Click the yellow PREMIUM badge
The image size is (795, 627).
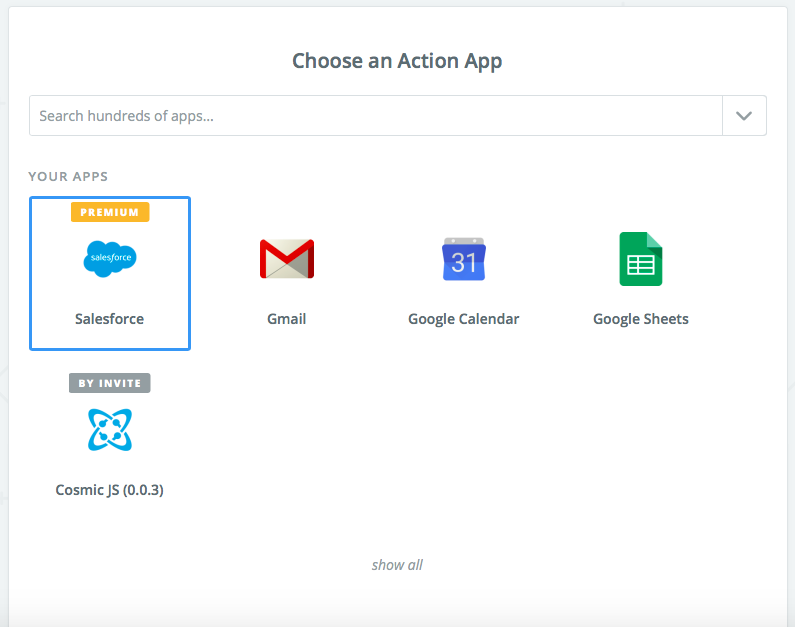point(110,212)
